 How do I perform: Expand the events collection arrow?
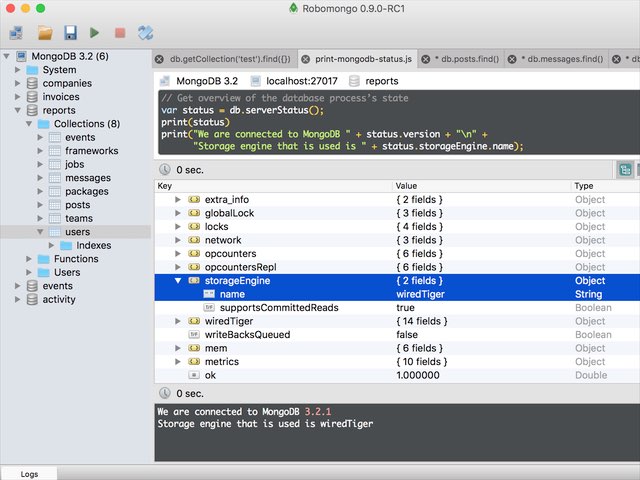40,137
